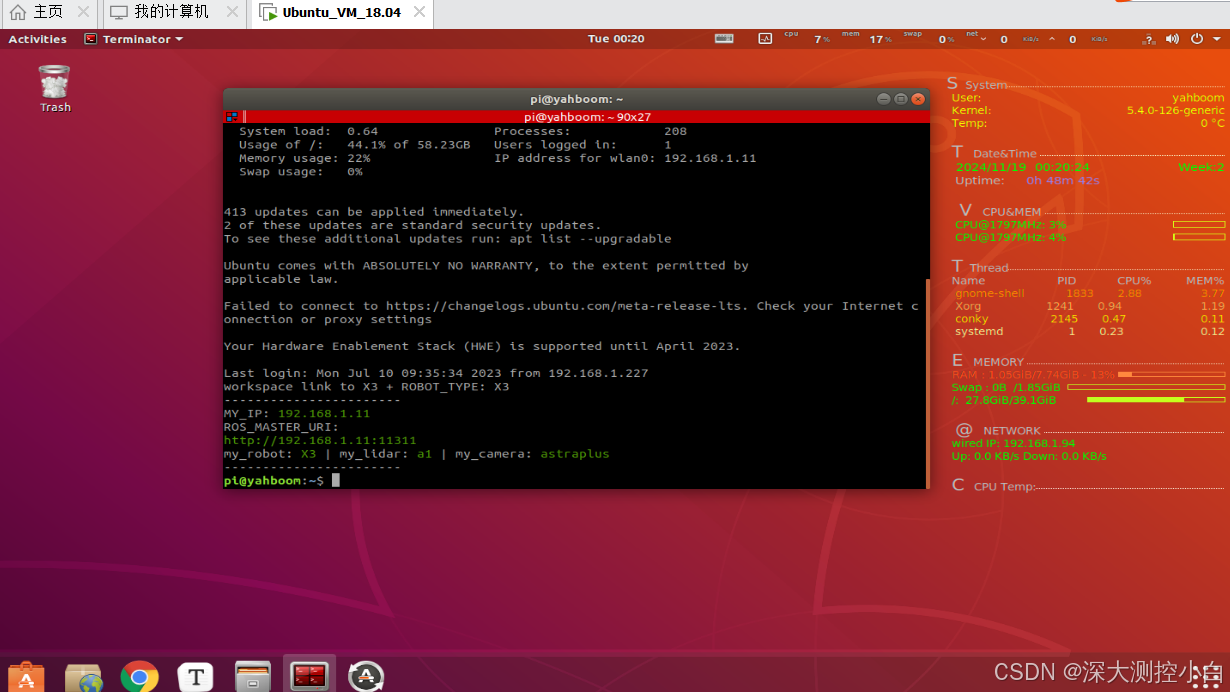
Task: Click MY_IP value 192.168.1.11
Action: pyautogui.click(x=324, y=413)
